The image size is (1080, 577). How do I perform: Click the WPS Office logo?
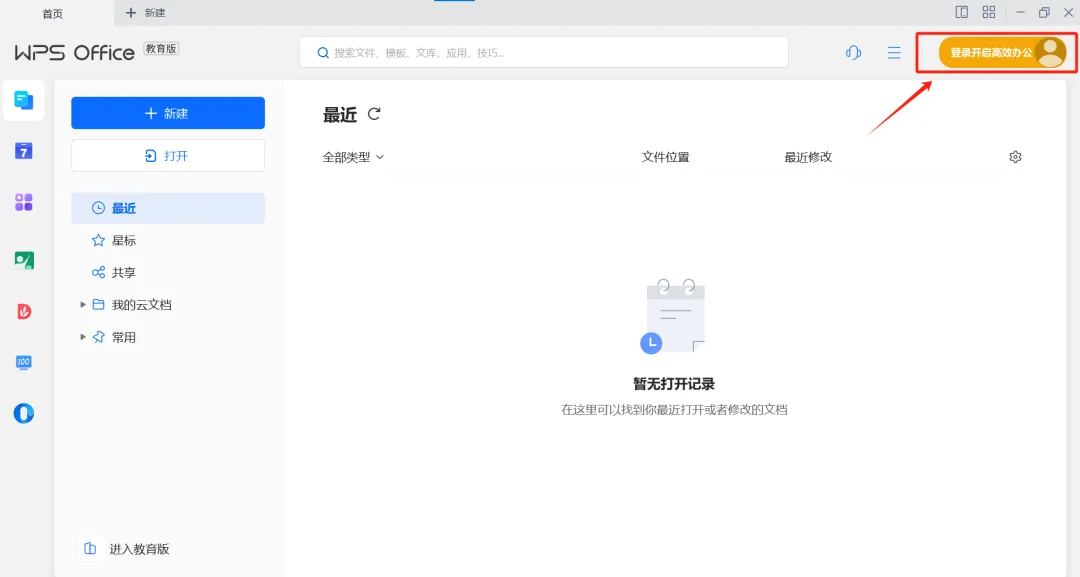point(74,52)
